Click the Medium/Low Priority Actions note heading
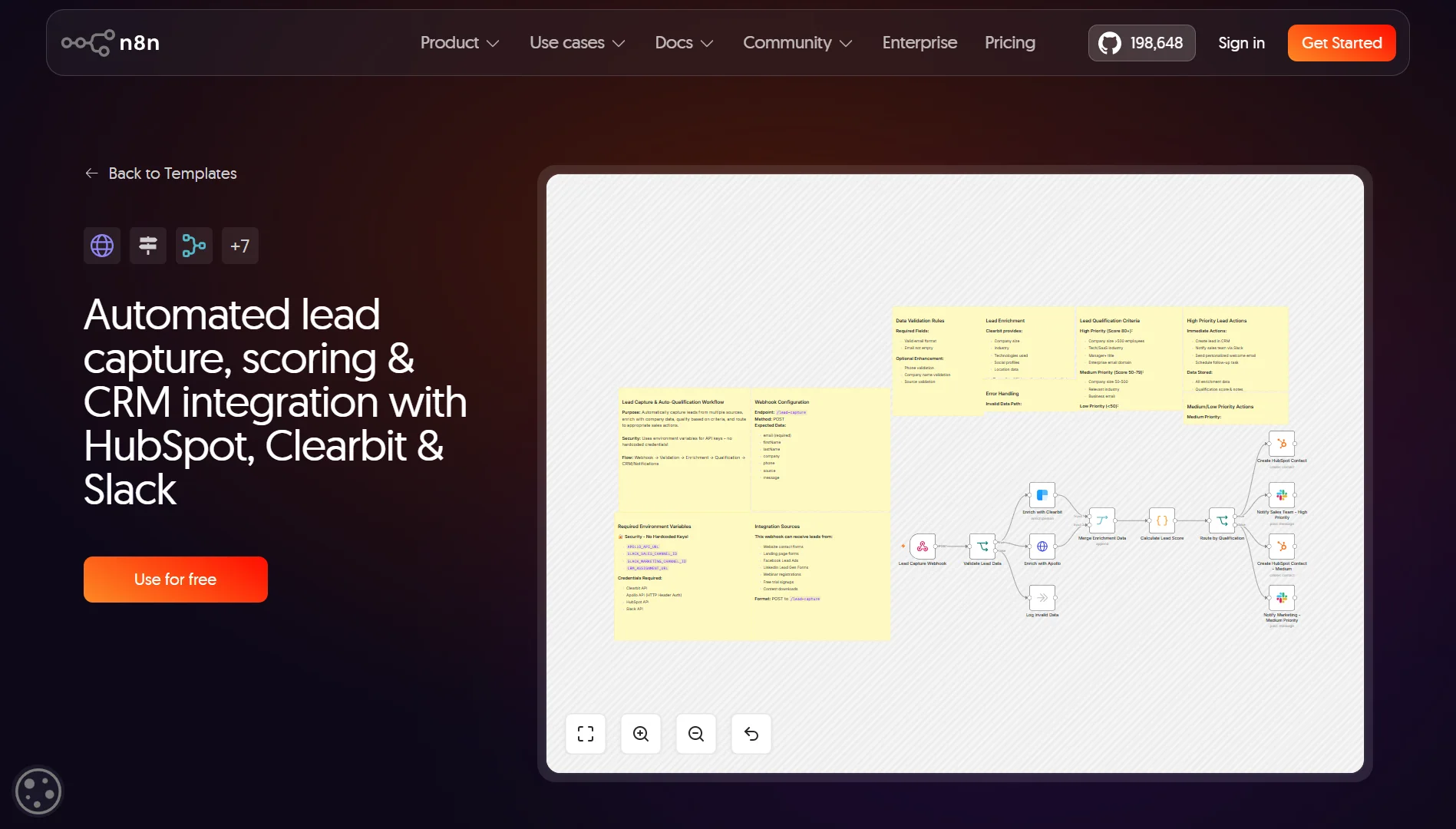Image resolution: width=1456 pixels, height=829 pixels. [1220, 407]
